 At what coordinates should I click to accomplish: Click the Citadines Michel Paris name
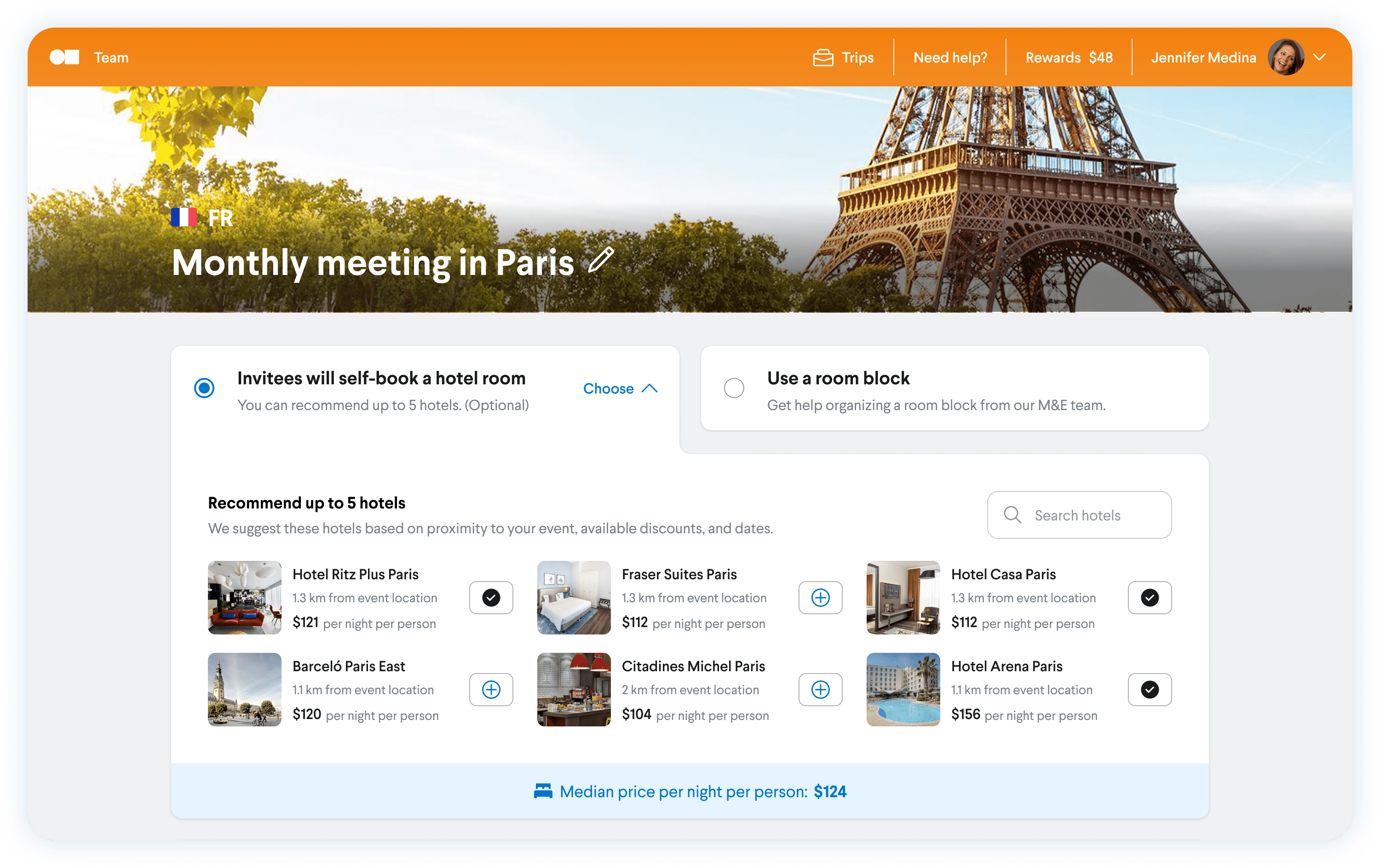tap(693, 666)
